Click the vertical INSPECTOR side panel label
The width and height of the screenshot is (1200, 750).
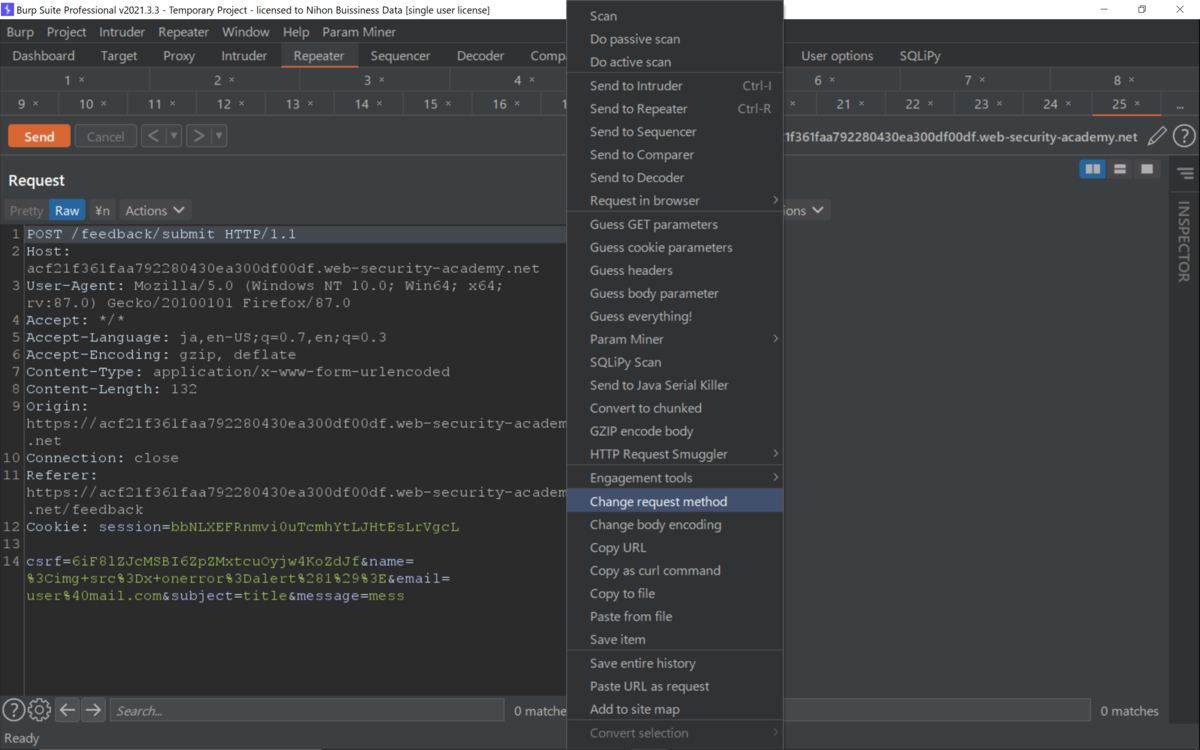[1184, 241]
